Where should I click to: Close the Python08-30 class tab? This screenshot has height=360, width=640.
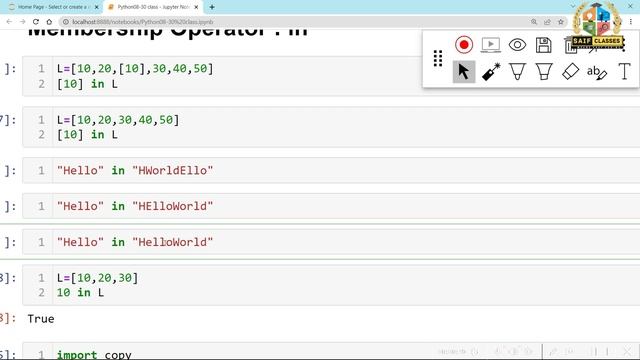pyautogui.click(x=196, y=7)
